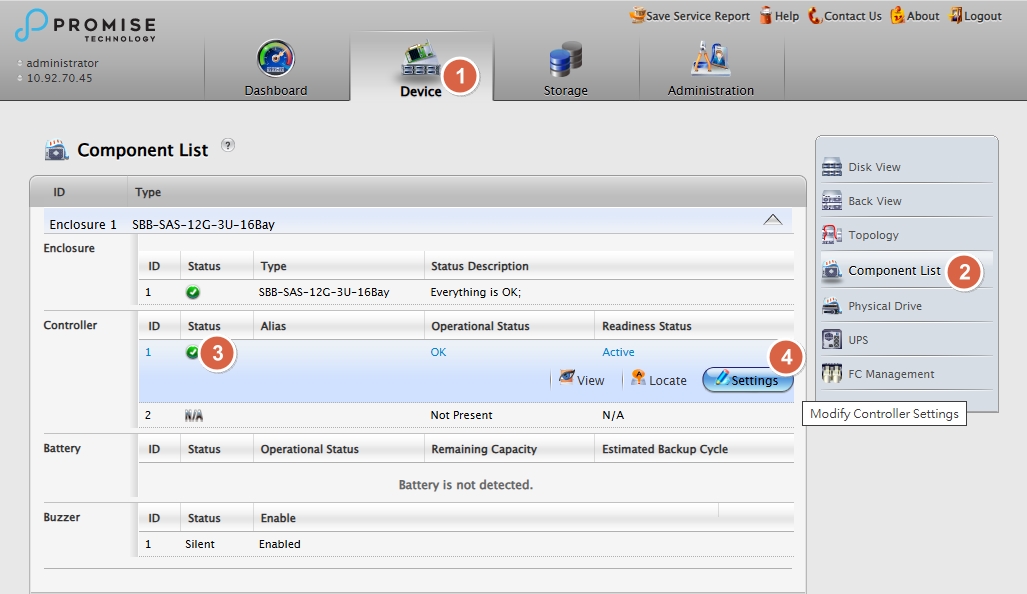Viewport: 1027px width, 594px height.
Task: Click the help question mark beside Component List
Action: pos(228,146)
